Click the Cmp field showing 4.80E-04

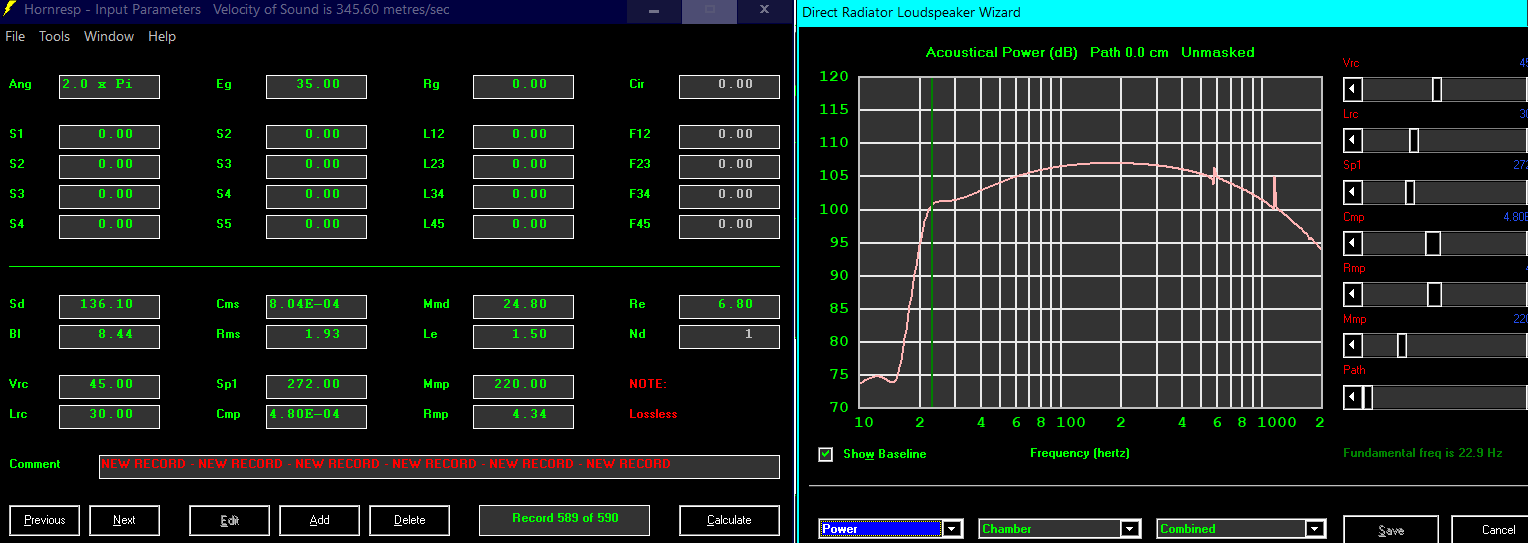(316, 416)
